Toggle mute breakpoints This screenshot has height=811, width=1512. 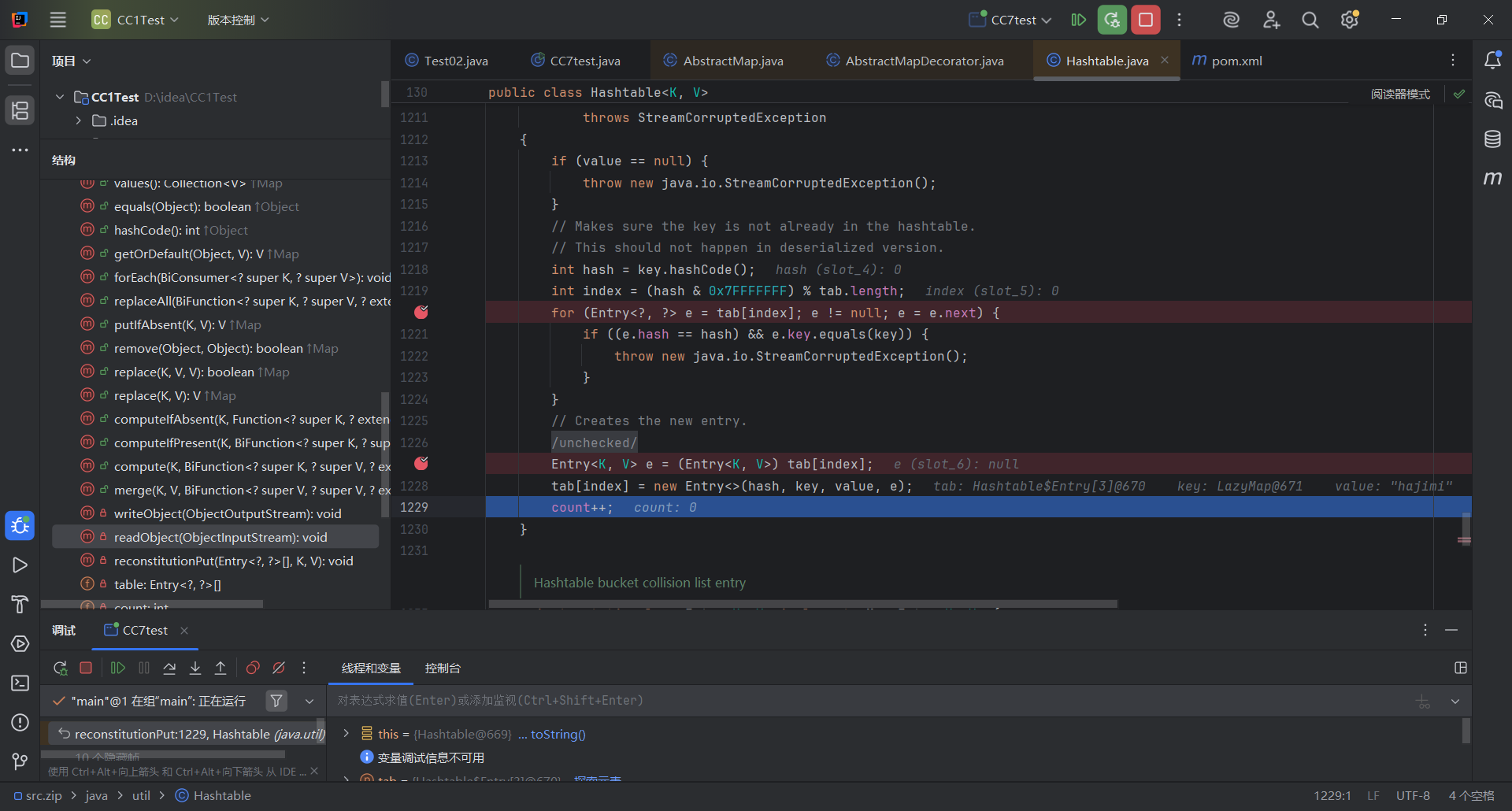tap(279, 668)
